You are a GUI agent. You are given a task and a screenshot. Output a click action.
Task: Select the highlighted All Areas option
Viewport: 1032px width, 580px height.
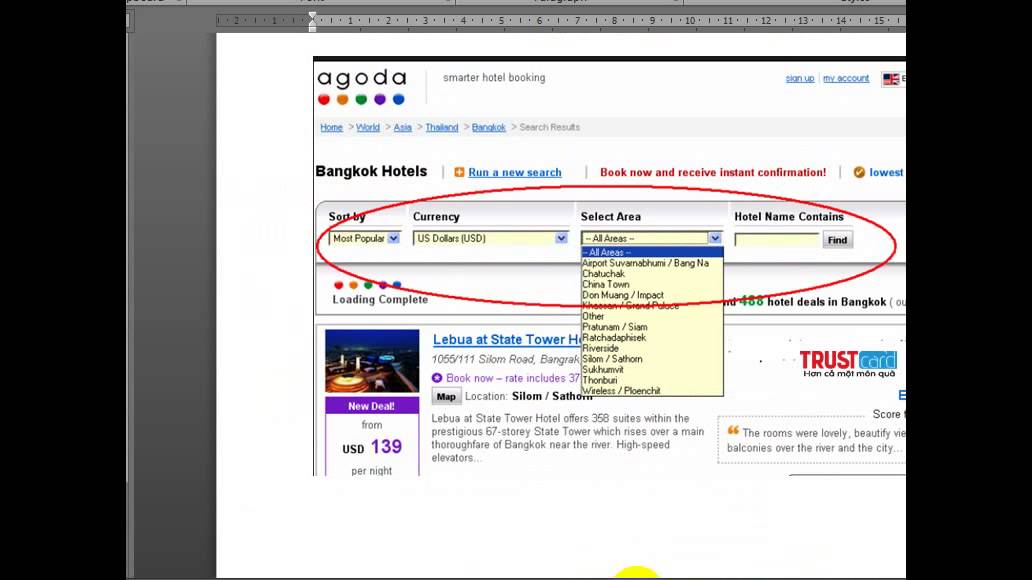[x=652, y=252]
